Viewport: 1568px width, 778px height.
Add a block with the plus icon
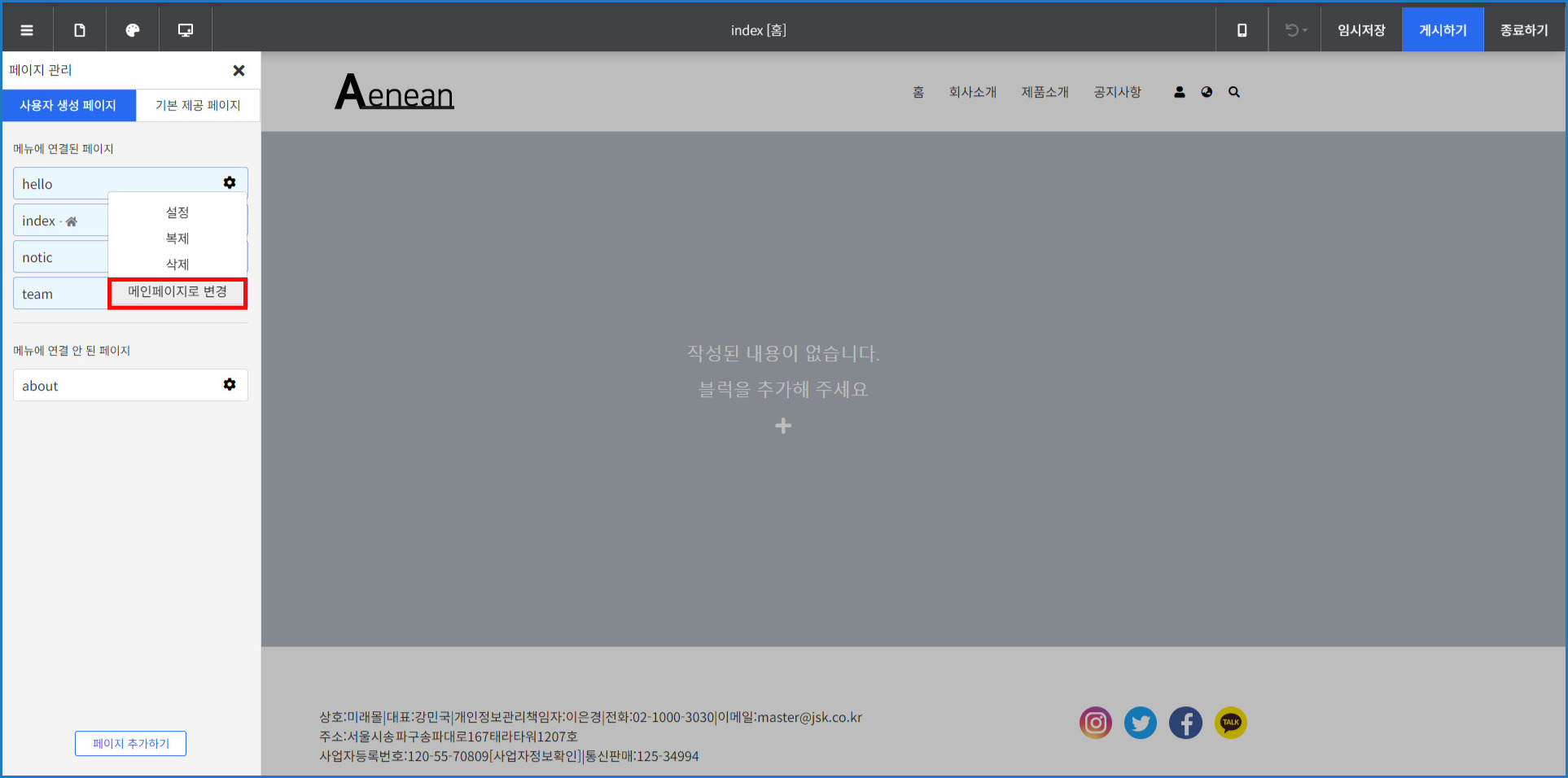coord(783,426)
